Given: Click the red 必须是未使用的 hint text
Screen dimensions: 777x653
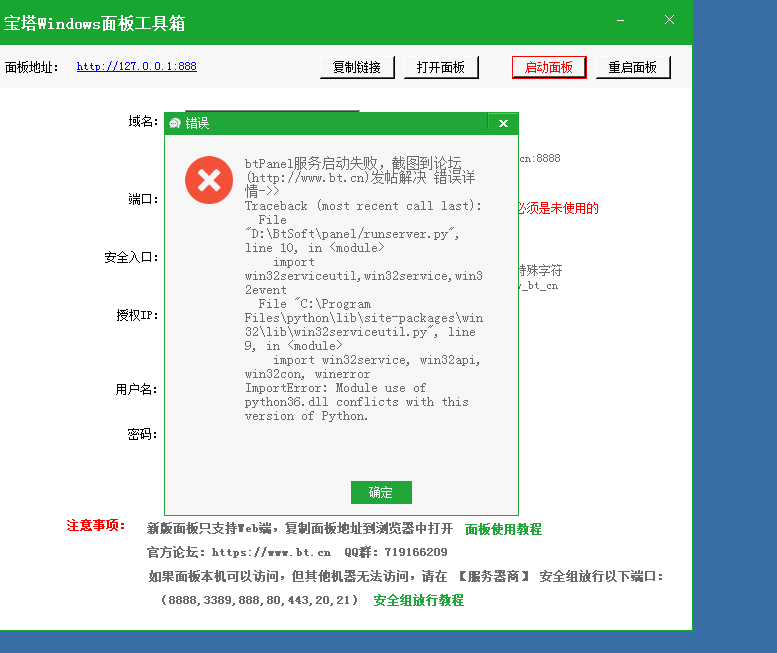Looking at the screenshot, I should (558, 208).
